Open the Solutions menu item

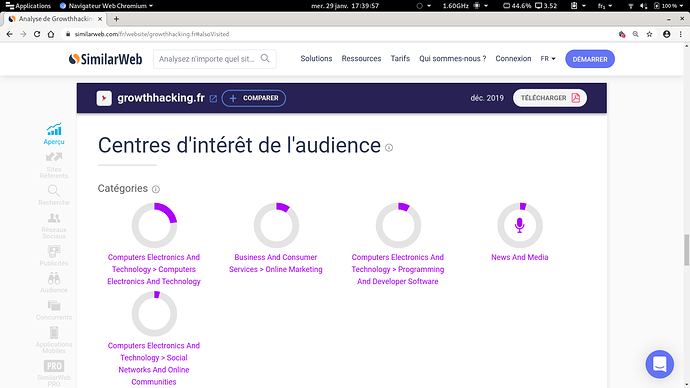tap(316, 59)
